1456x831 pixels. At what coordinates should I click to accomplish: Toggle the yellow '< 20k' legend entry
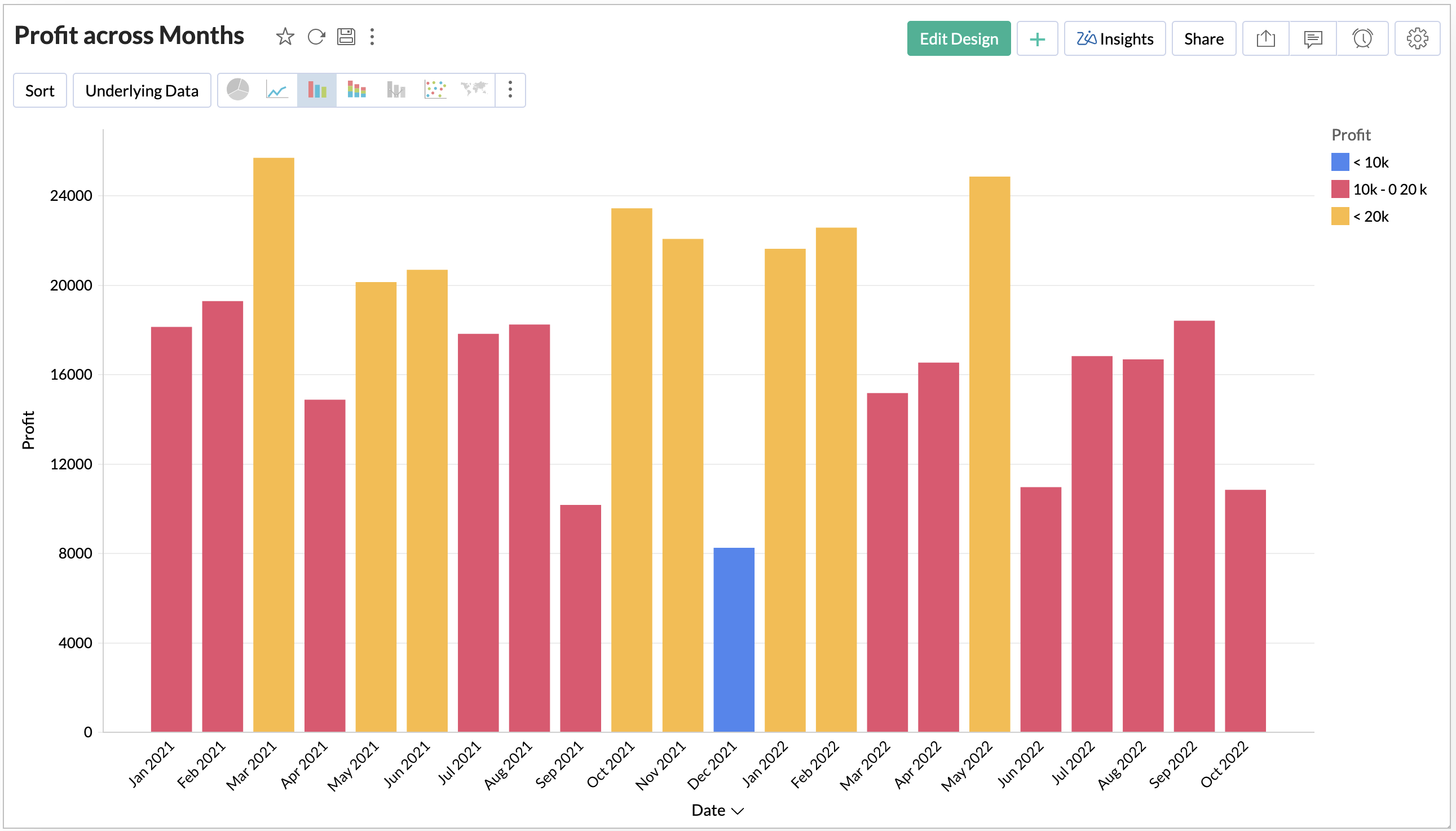click(x=1370, y=217)
